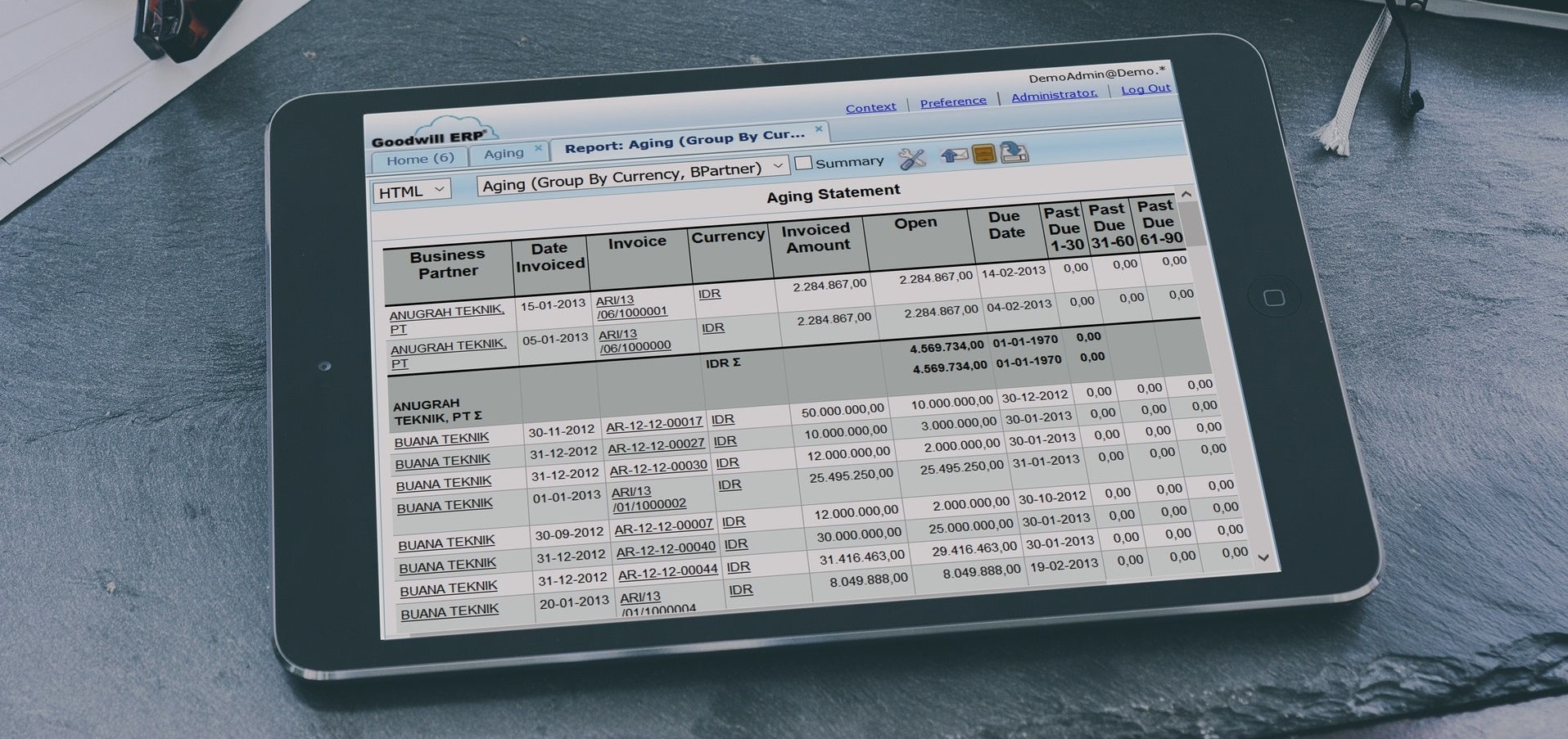Click the export/save disk icon
Viewport: 1568px width, 739px height.
click(x=1014, y=151)
